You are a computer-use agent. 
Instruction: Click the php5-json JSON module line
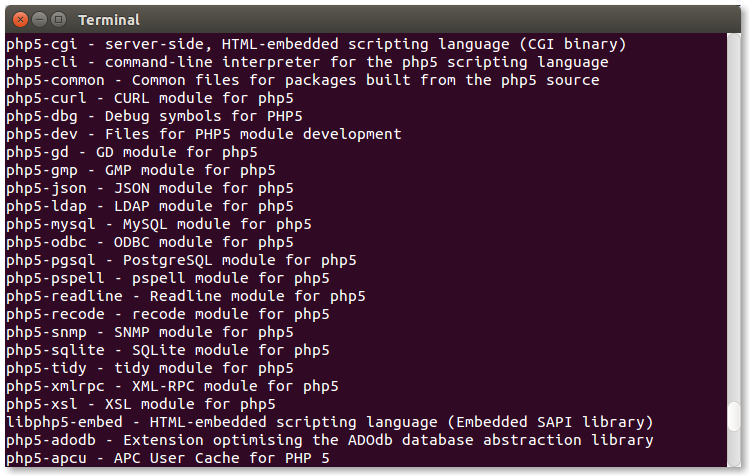point(149,188)
